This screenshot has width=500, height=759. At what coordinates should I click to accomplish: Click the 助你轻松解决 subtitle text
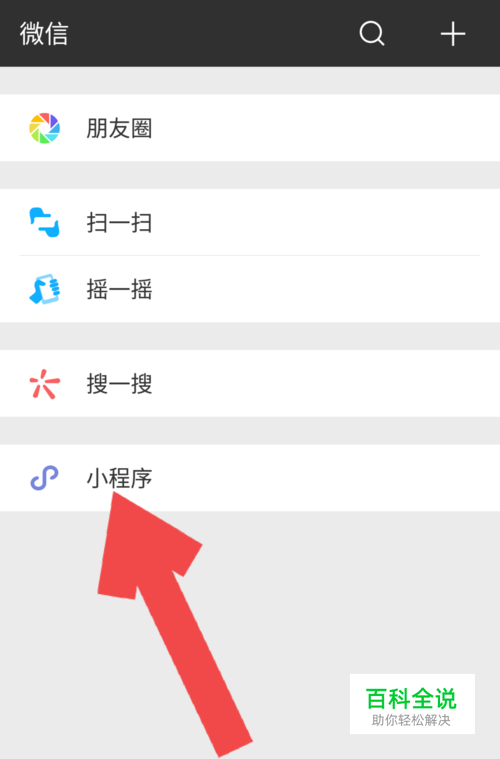411,720
